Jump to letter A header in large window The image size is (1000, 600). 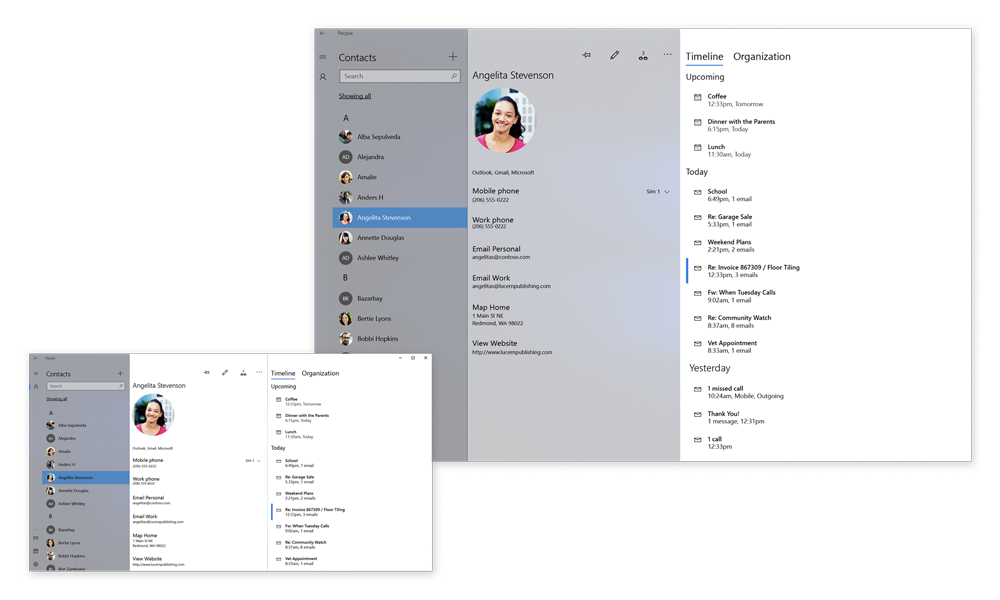click(x=346, y=118)
